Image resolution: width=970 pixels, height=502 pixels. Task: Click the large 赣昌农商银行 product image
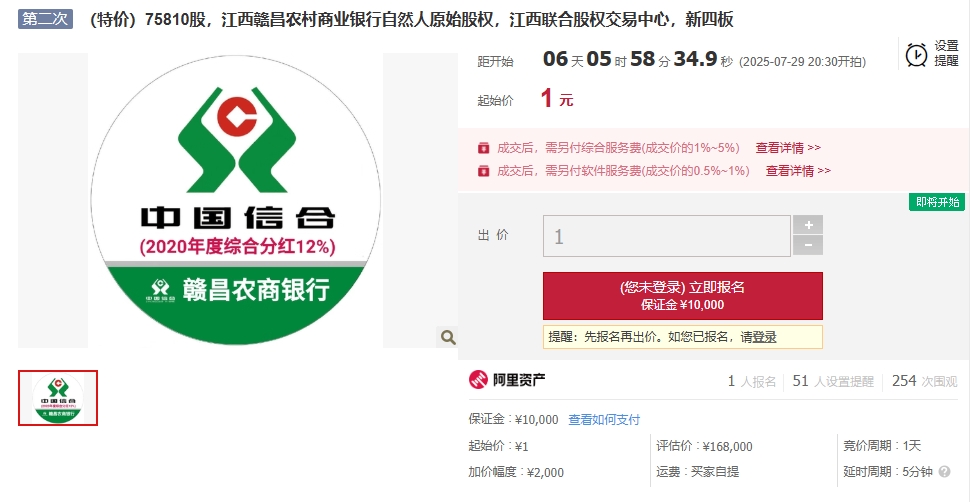tap(236, 201)
